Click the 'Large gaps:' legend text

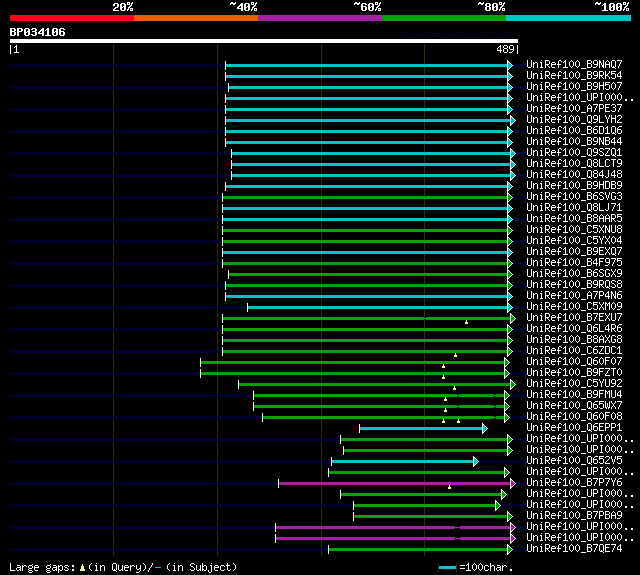point(42,567)
